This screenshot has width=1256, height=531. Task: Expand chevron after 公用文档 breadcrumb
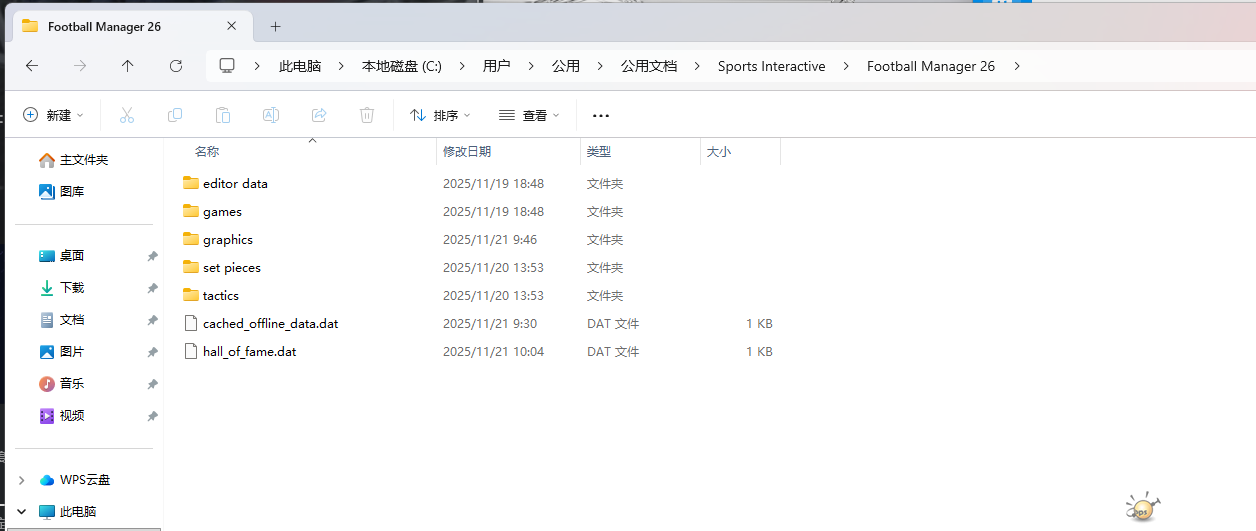pos(697,66)
